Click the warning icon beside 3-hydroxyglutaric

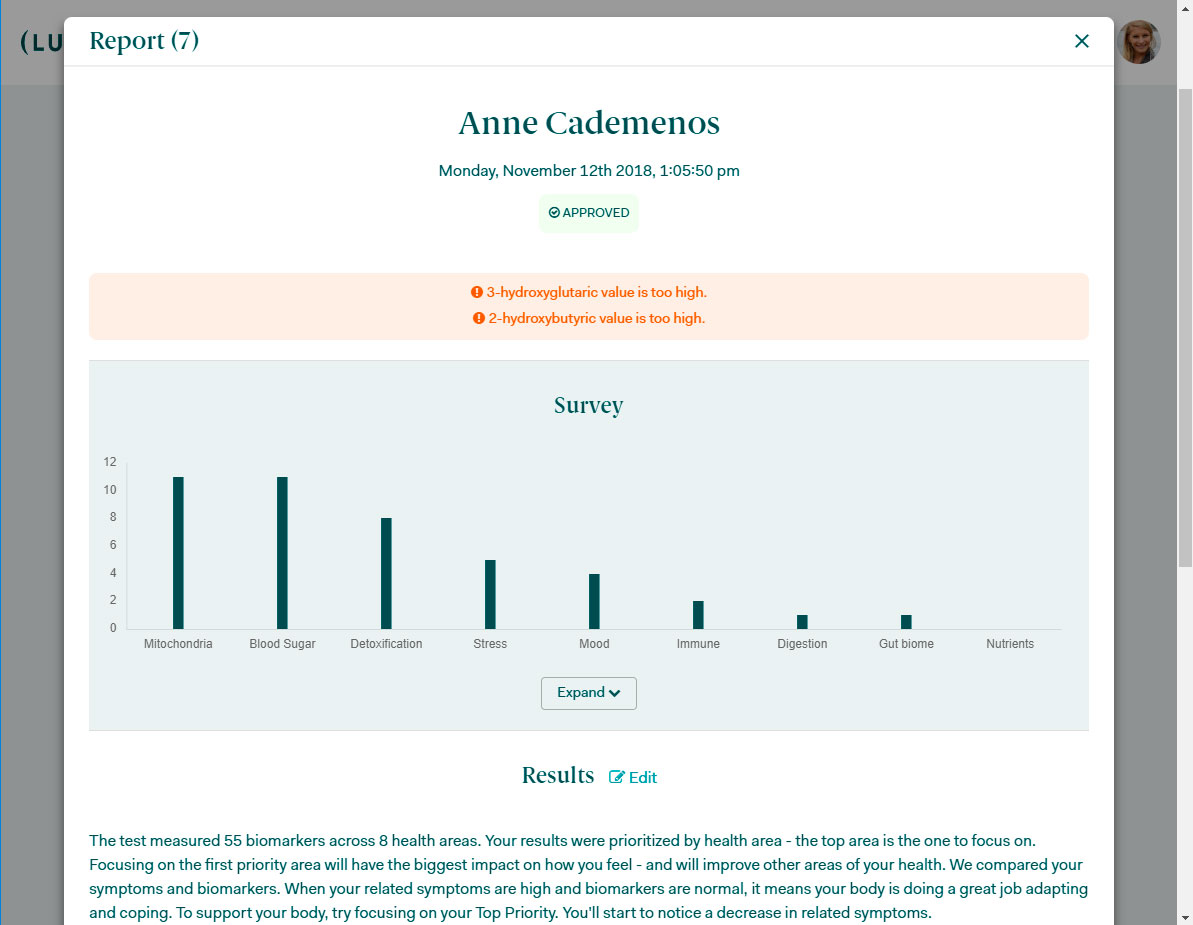477,292
